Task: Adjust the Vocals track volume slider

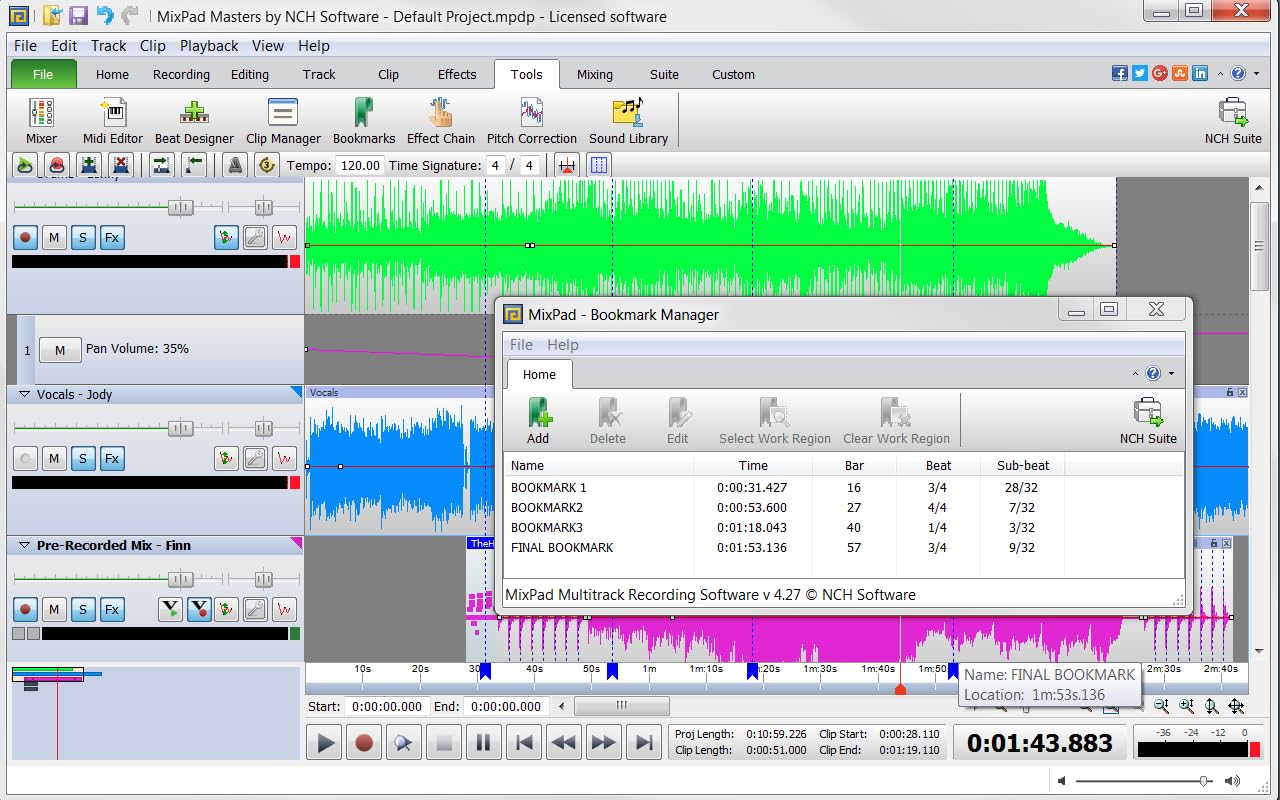Action: [180, 426]
